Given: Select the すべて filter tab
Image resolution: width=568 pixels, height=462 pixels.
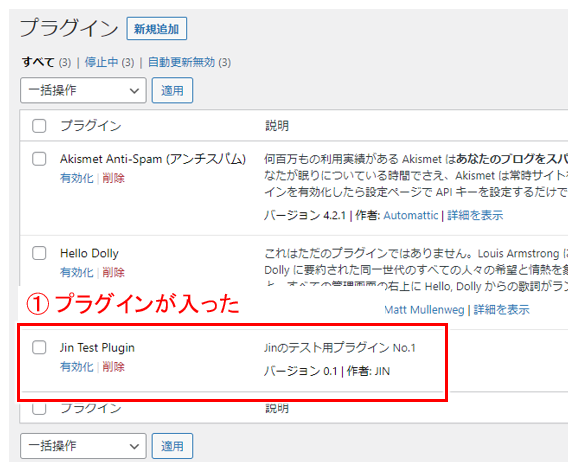Looking at the screenshot, I should tap(38, 62).
